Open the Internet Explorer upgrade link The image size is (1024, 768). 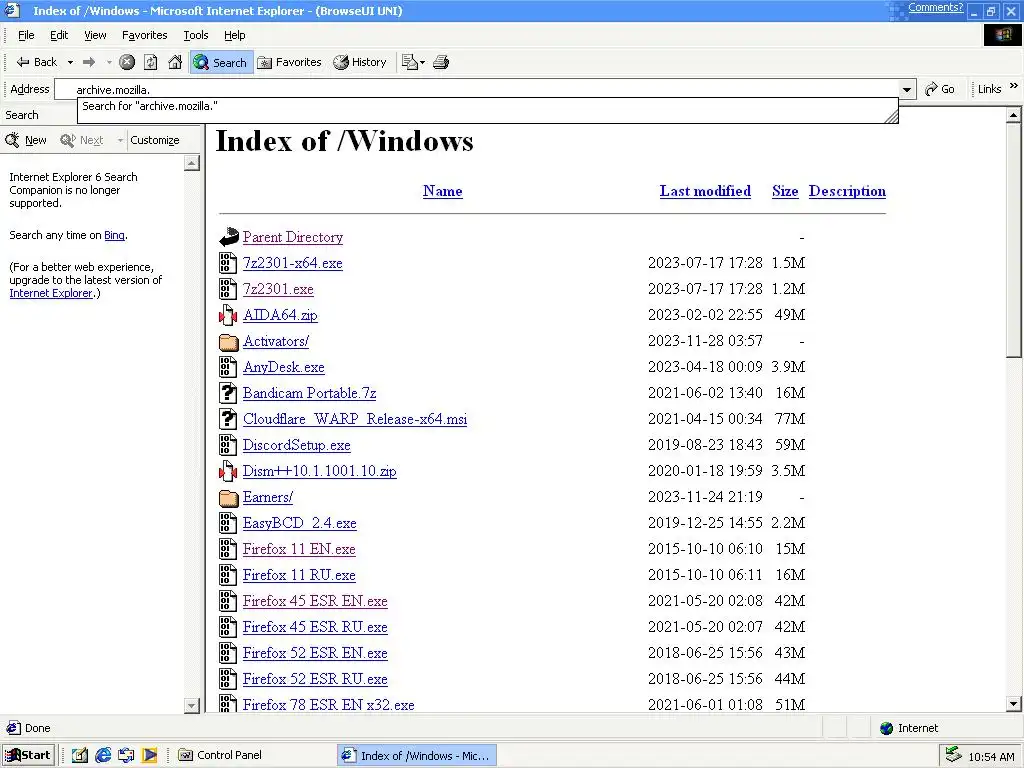coord(50,293)
